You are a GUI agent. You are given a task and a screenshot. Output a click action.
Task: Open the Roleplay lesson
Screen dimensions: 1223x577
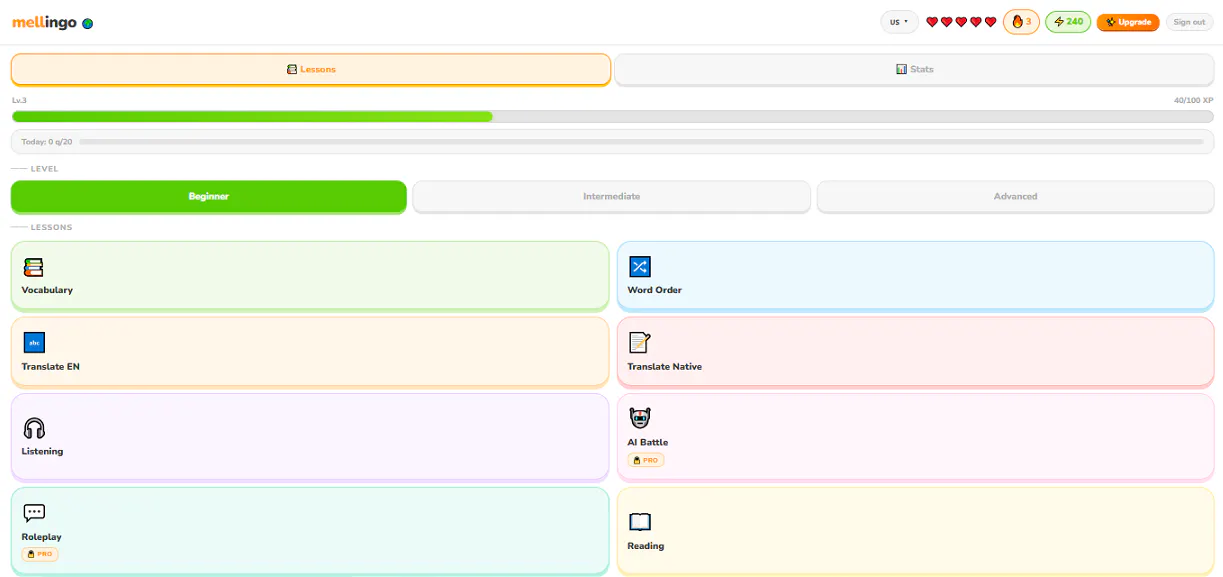tap(310, 530)
